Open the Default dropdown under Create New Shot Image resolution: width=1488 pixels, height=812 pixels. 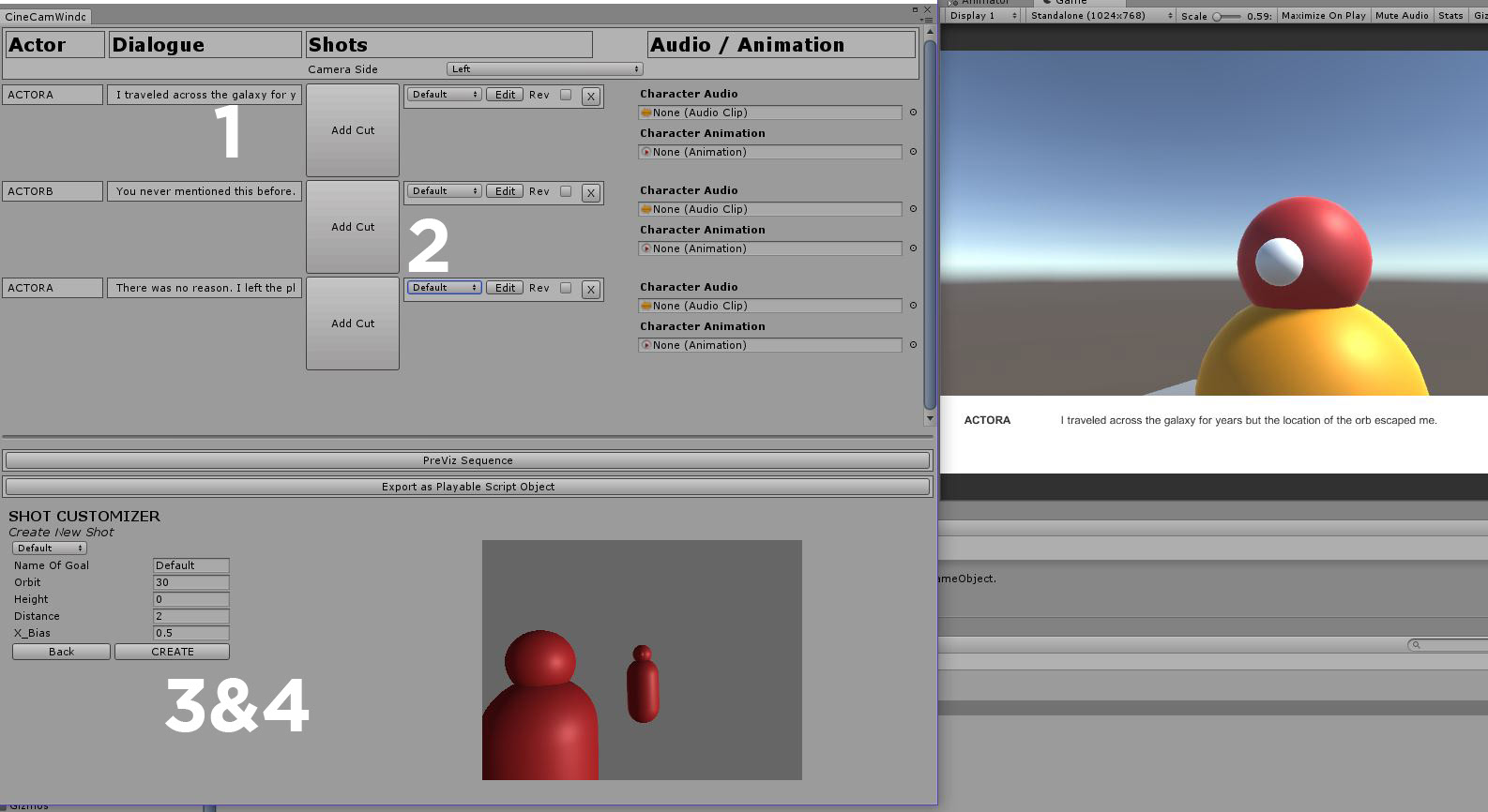click(50, 549)
